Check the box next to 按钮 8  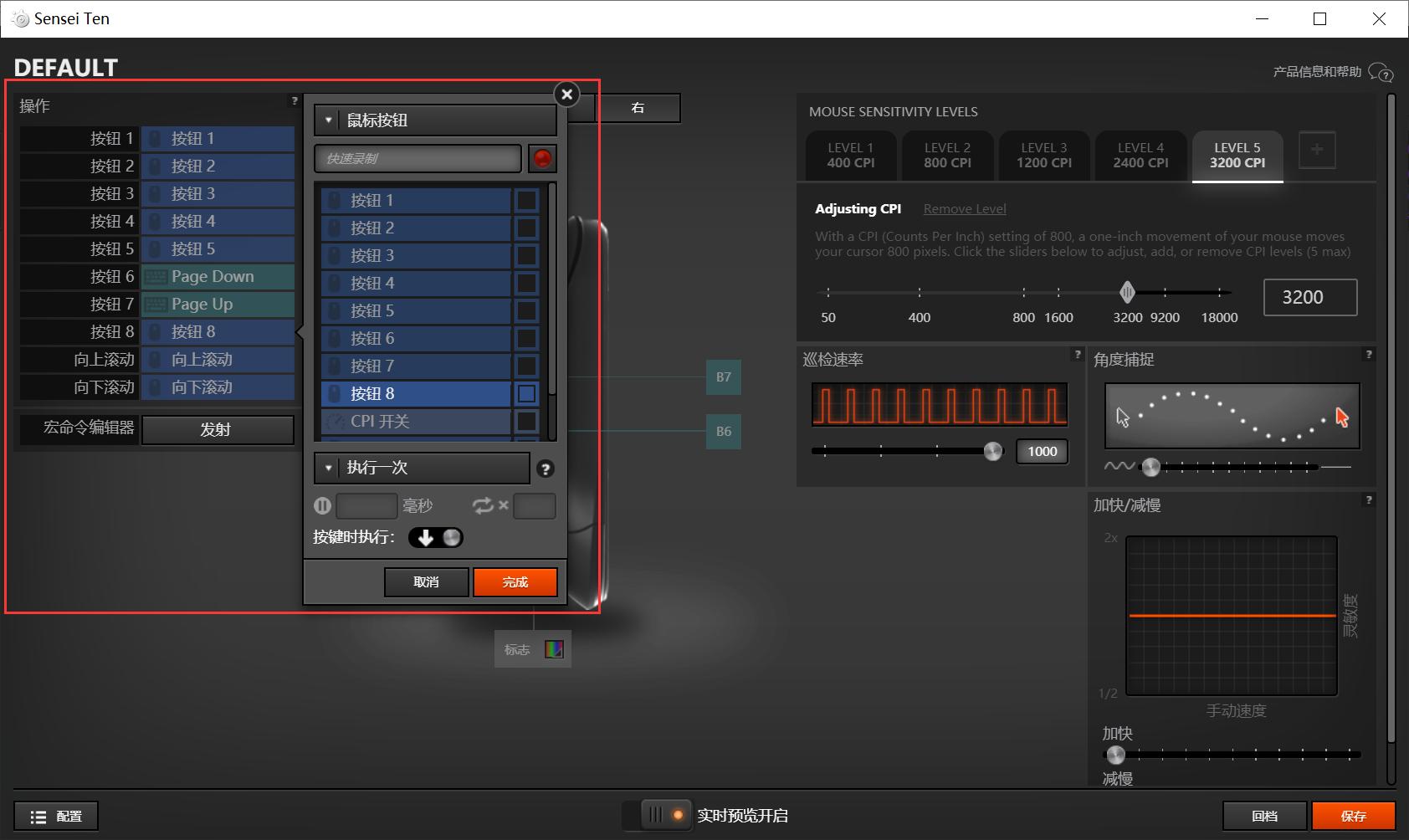pyautogui.click(x=526, y=393)
